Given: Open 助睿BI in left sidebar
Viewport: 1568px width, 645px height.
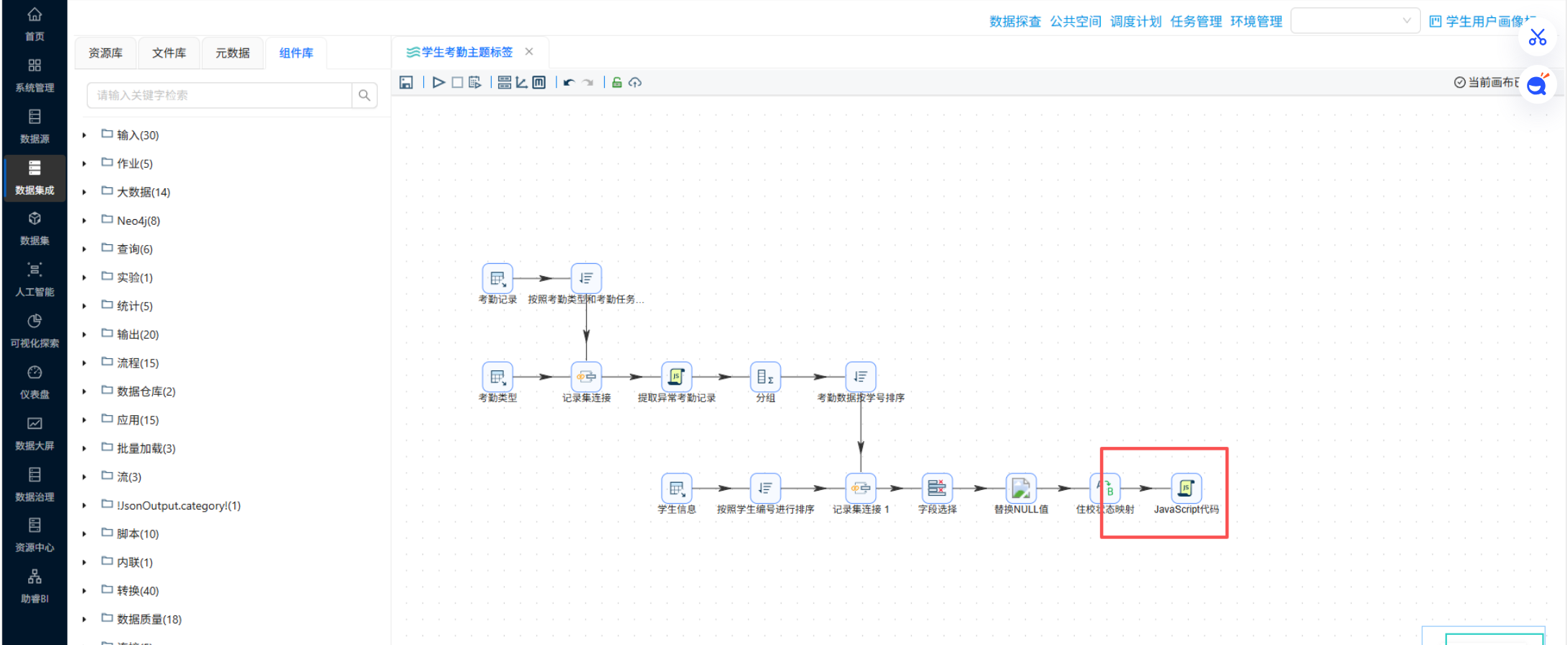Looking at the screenshot, I should (x=35, y=586).
